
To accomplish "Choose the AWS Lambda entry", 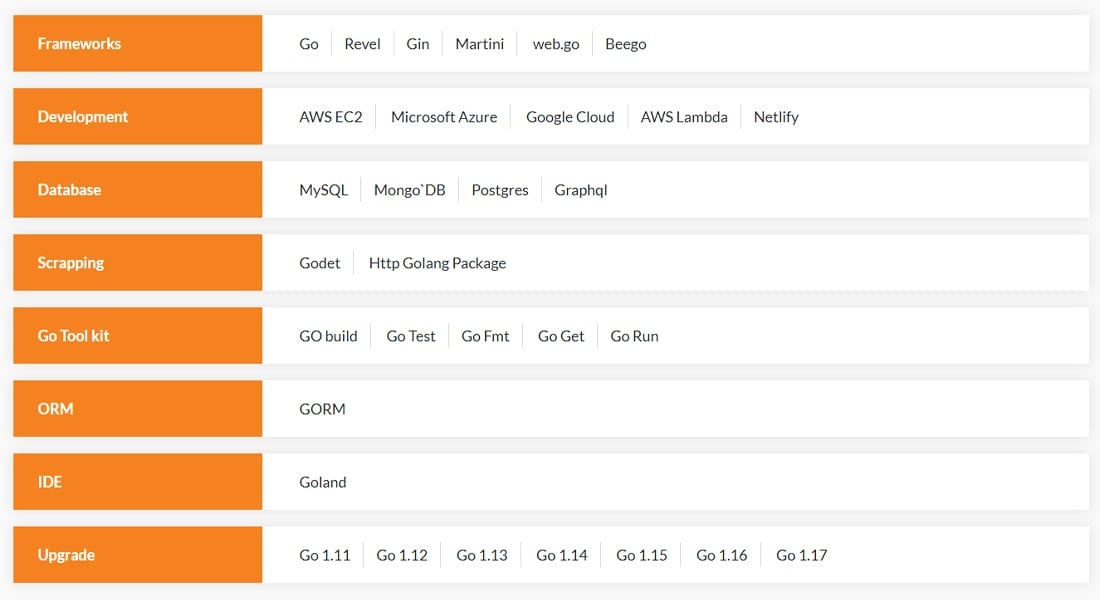I will 684,117.
